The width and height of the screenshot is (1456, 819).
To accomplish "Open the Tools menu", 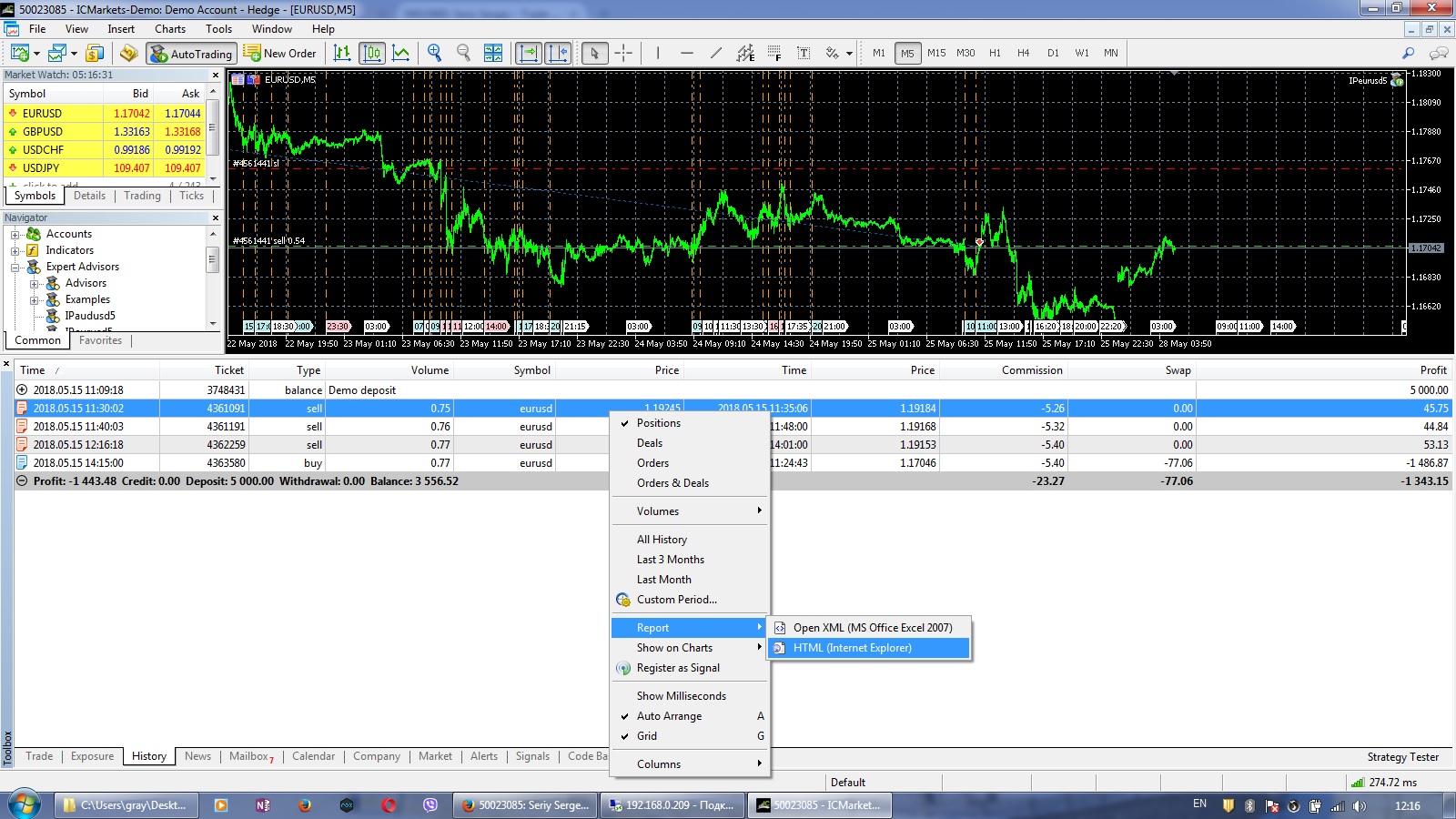I will point(218,29).
